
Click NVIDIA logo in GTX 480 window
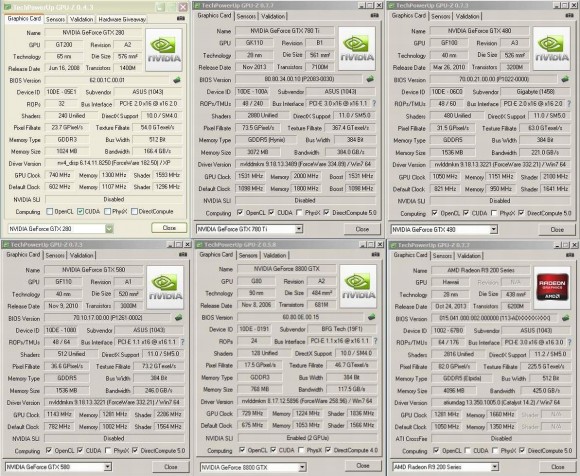pos(552,48)
